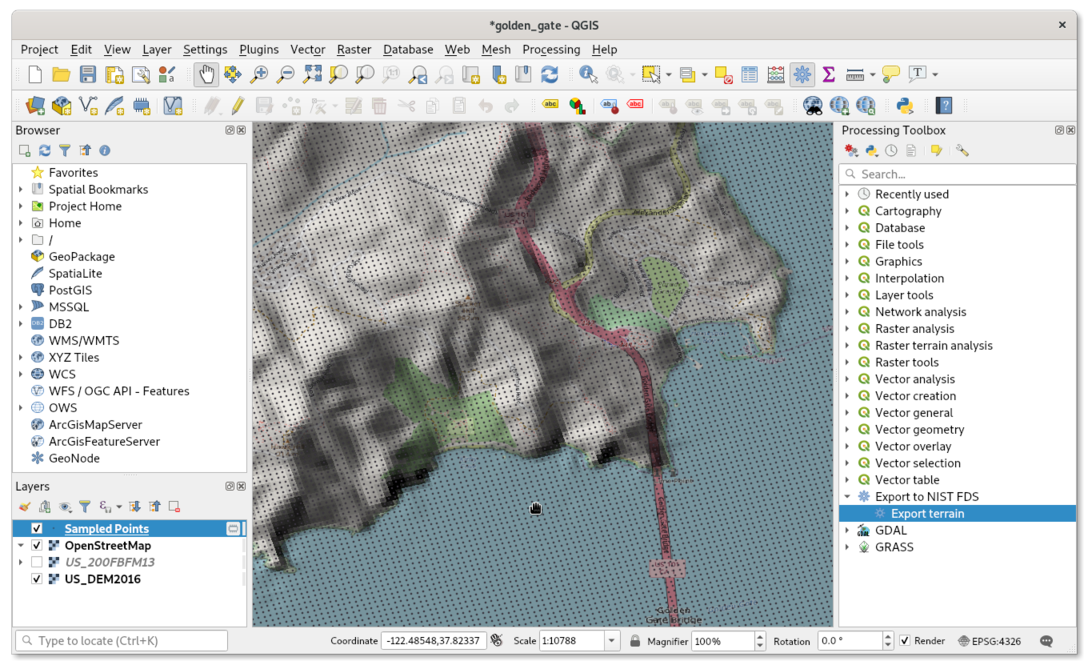Select the Pan Map hand tool

pyautogui.click(x=206, y=74)
